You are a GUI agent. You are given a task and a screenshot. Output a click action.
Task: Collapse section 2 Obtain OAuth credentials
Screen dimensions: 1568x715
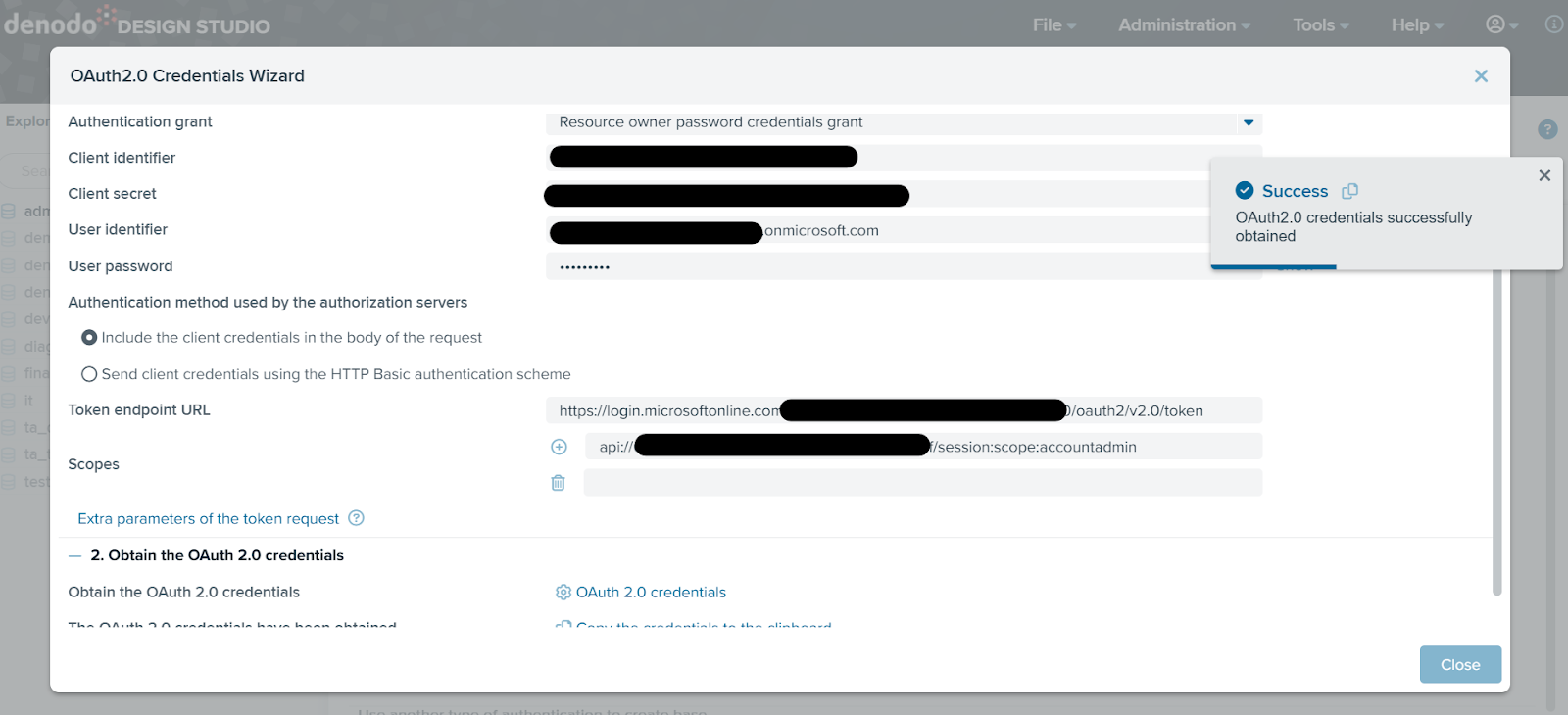point(75,555)
